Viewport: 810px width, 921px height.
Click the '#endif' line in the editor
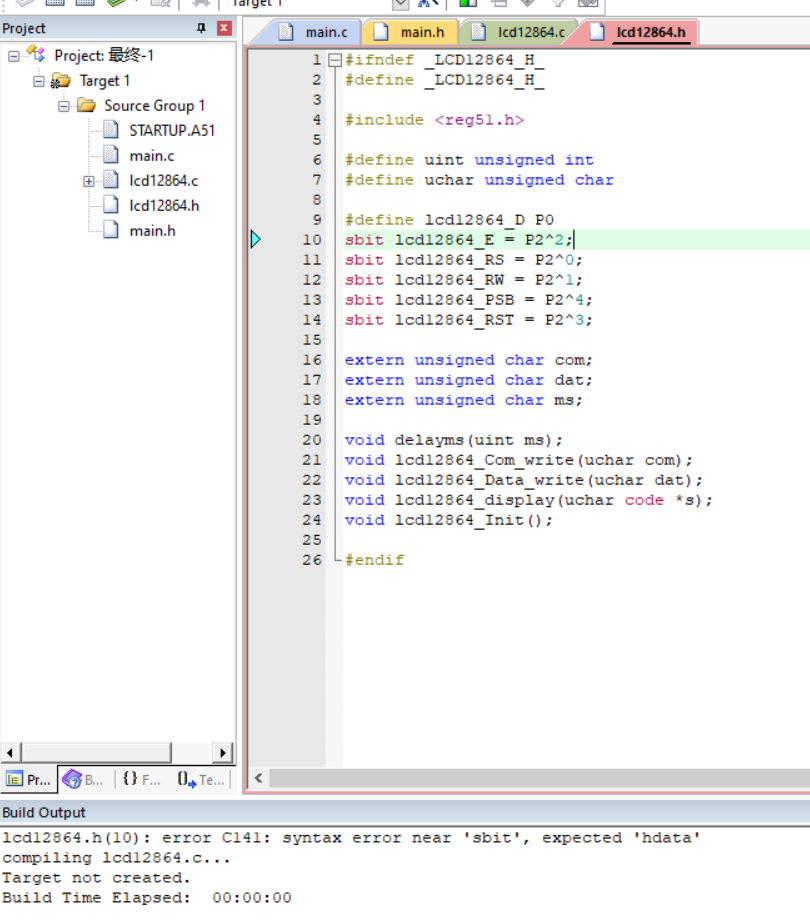coord(374,560)
